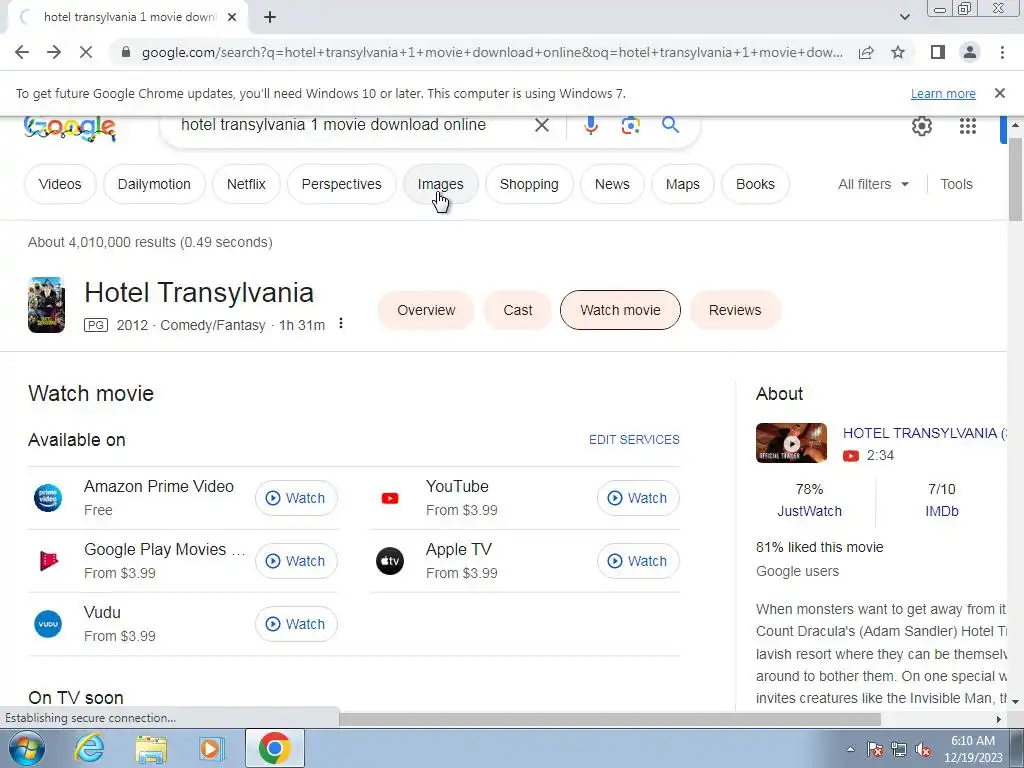1024x768 pixels.
Task: Open Windows Media Player from the taskbar
Action: (211, 749)
